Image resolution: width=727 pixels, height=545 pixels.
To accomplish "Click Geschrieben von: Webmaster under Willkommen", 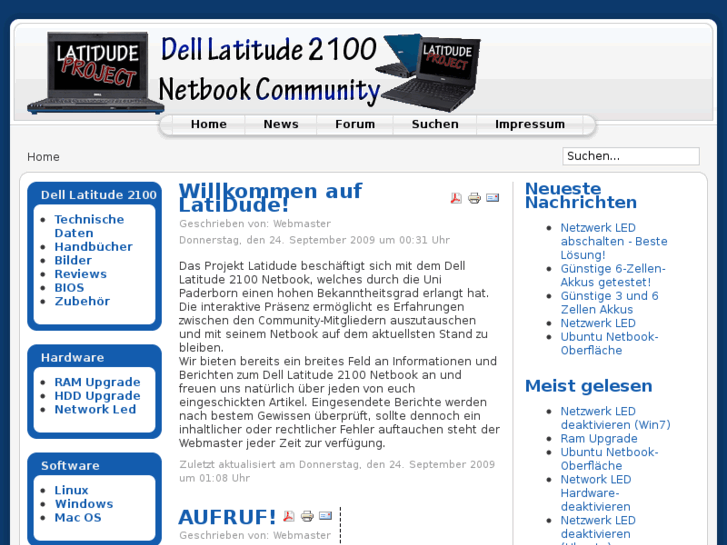I will click(x=255, y=224).
